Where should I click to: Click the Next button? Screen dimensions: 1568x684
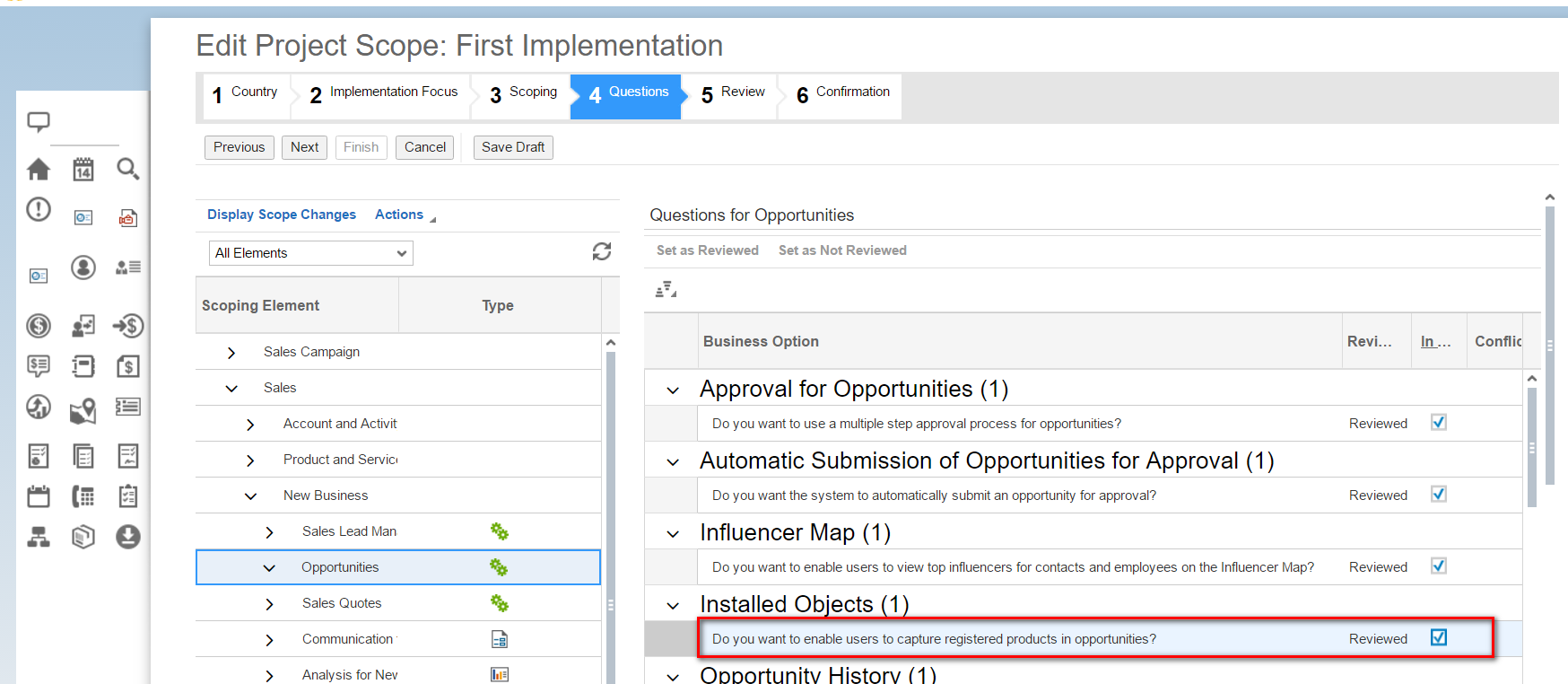305,147
